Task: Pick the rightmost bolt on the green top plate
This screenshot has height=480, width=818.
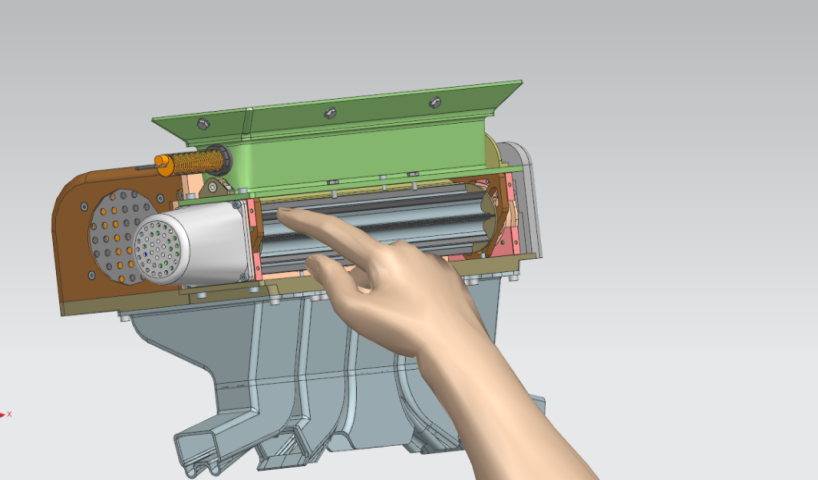Action: click(435, 101)
